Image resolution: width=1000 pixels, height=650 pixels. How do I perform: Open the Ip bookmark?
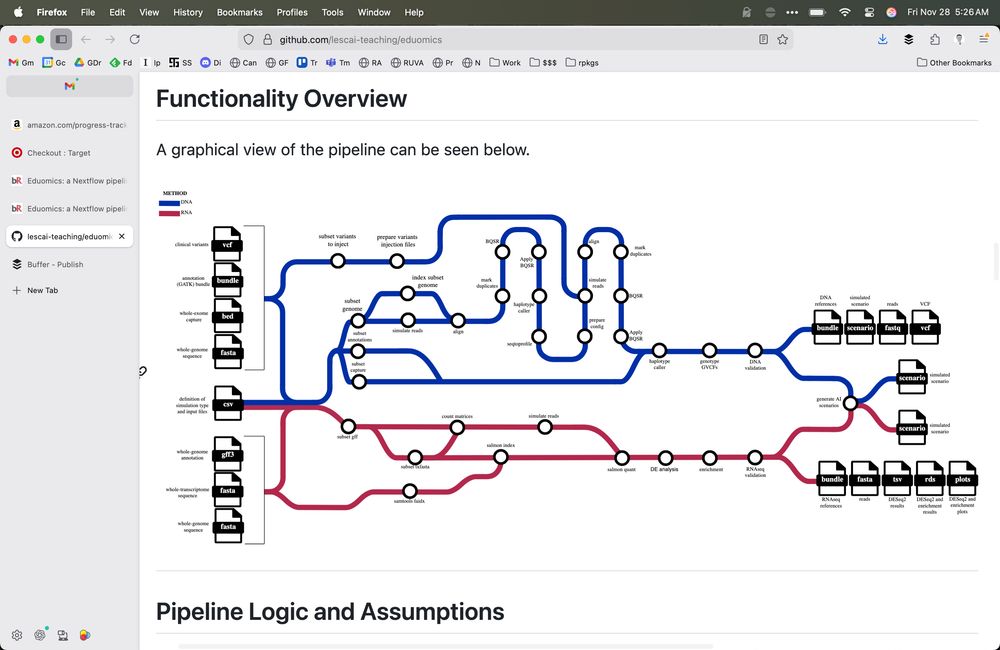pyautogui.click(x=151, y=63)
